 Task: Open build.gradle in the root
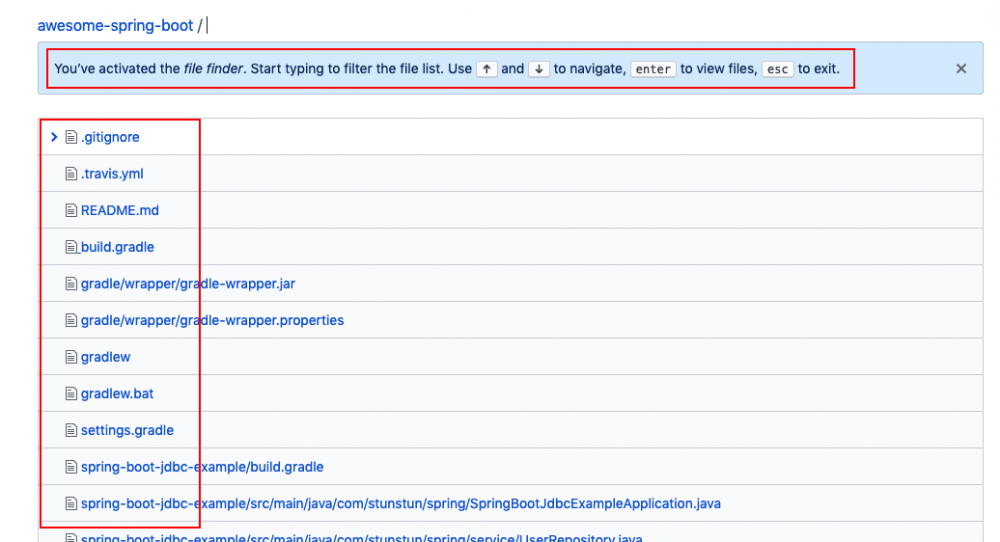click(117, 247)
